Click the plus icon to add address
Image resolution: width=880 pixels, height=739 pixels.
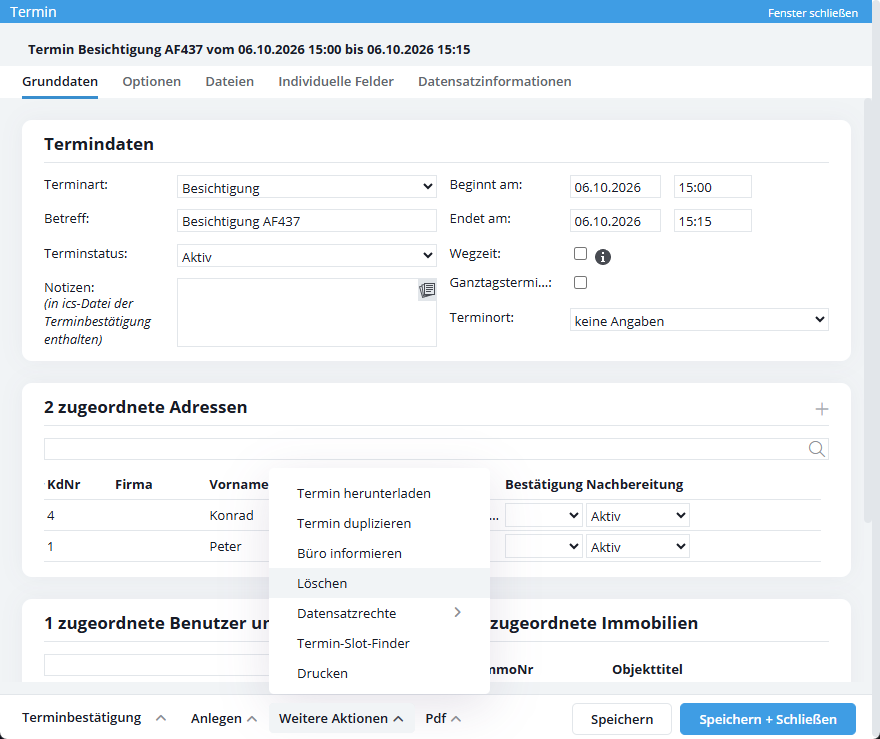[x=821, y=409]
